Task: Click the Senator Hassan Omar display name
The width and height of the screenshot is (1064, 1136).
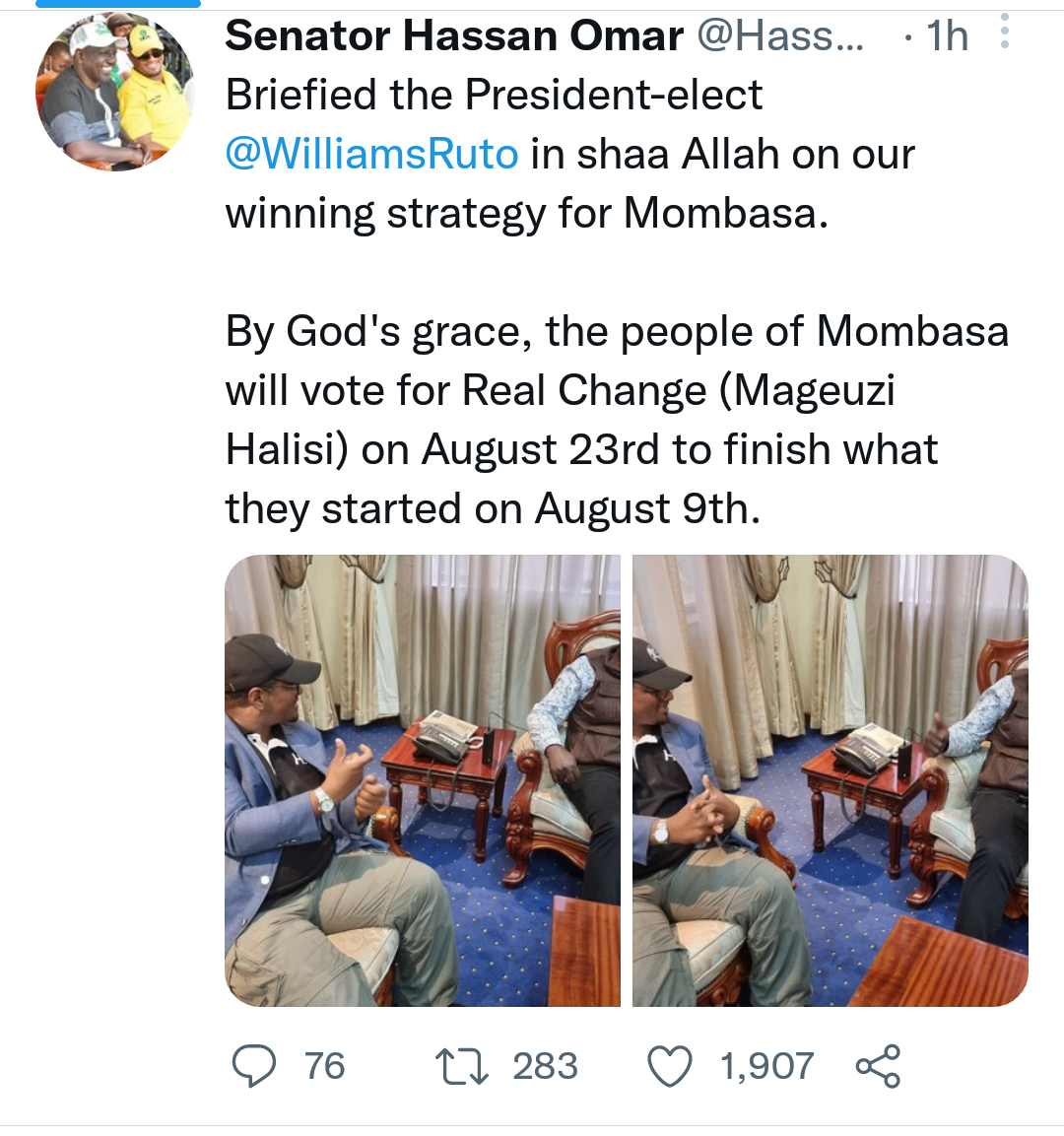Action: click(x=454, y=36)
